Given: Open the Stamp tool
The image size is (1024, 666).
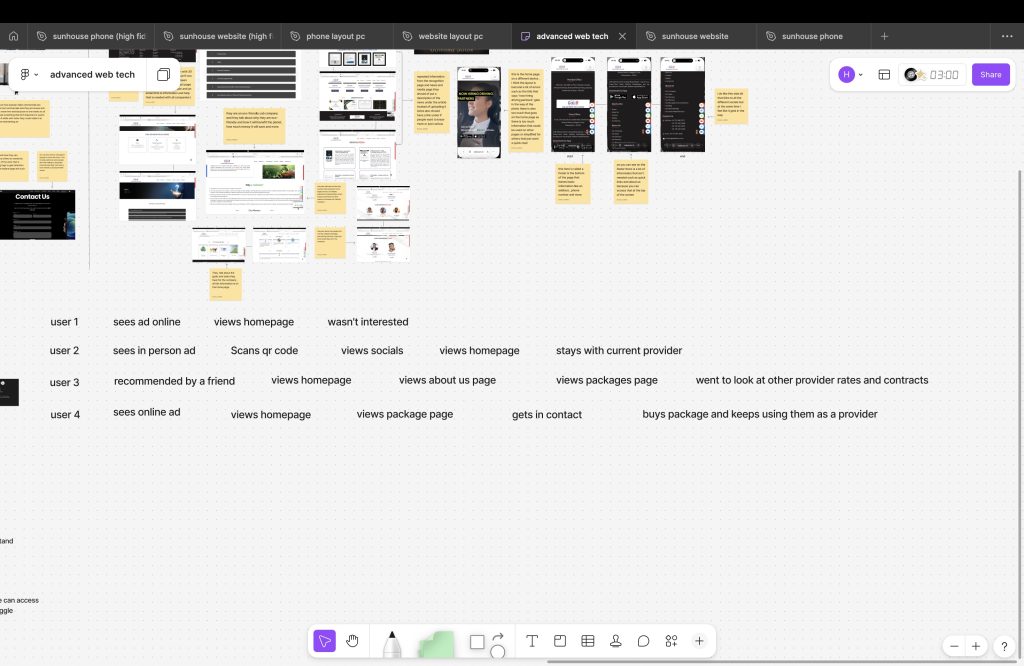Looking at the screenshot, I should coord(616,641).
